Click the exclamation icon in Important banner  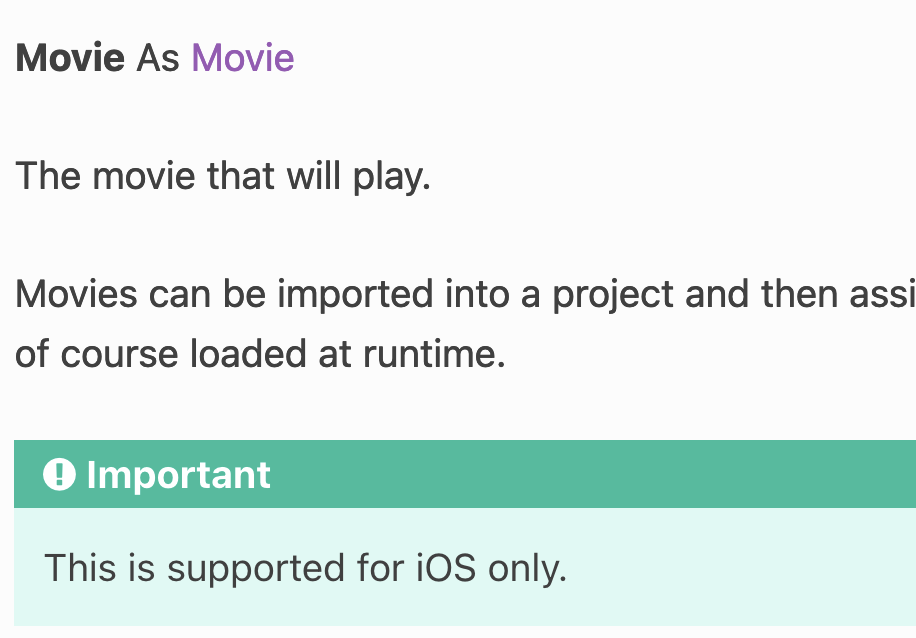59,474
